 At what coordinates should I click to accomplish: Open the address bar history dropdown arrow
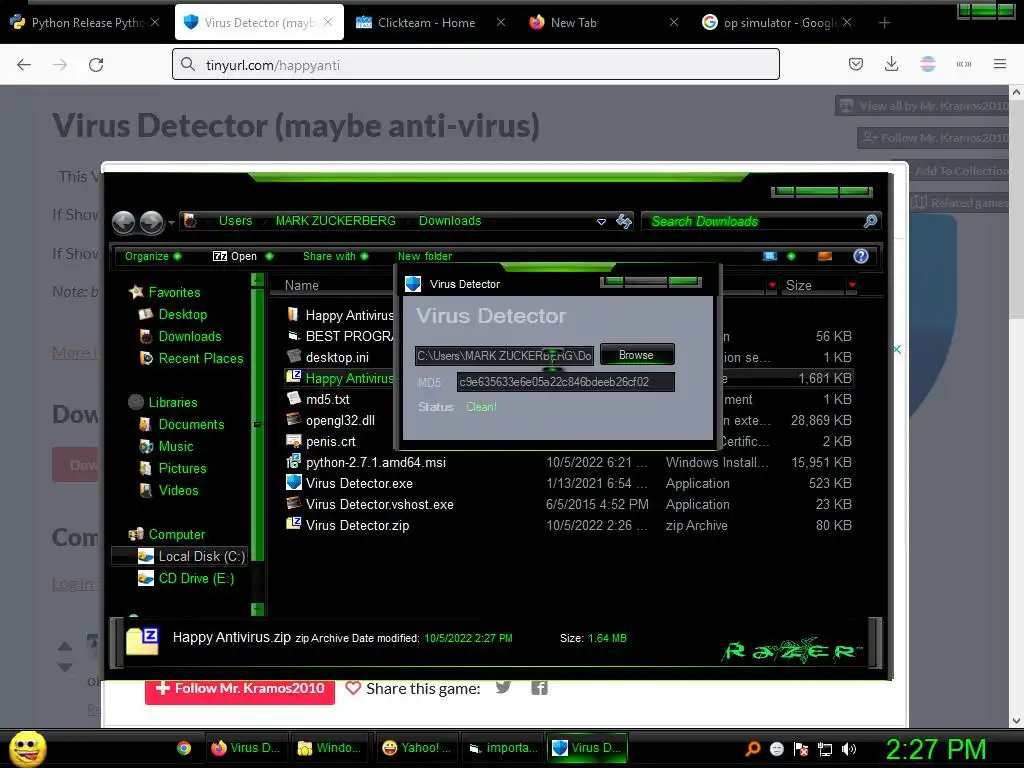pyautogui.click(x=601, y=222)
